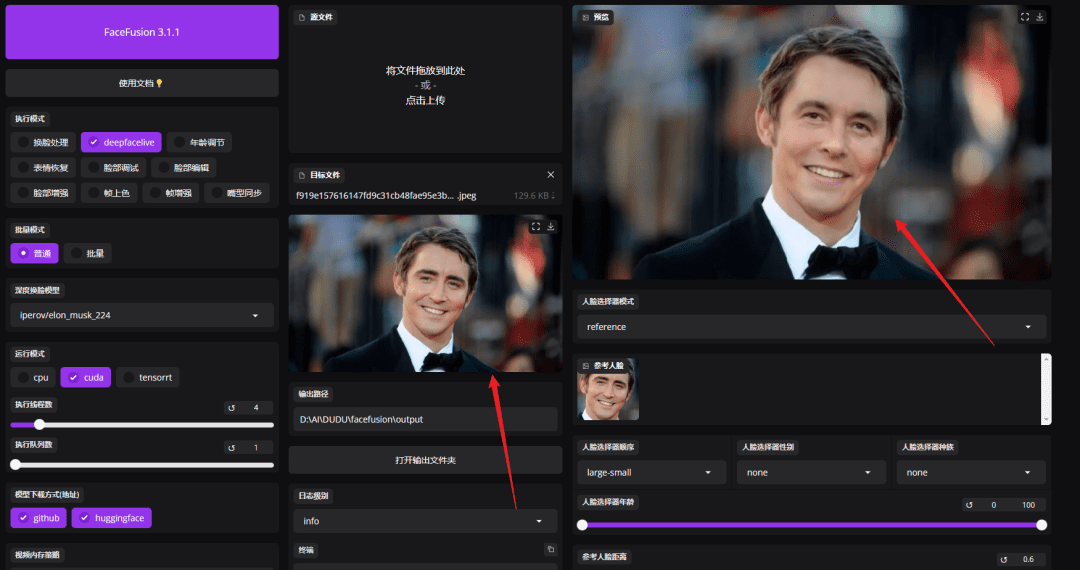Screen dimensions: 1080x570
Task: Adjust the 执行线程数 slider handle
Action: (x=39, y=425)
